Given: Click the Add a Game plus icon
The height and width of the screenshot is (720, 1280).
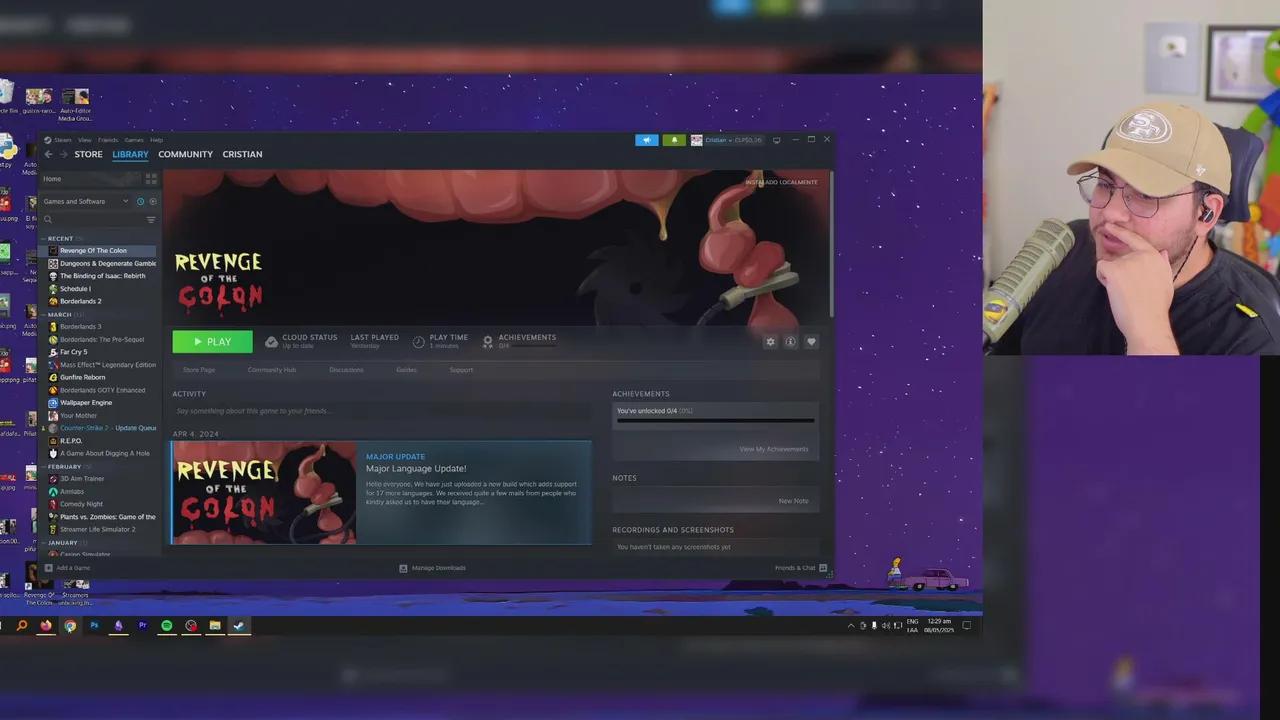Looking at the screenshot, I should [48, 568].
